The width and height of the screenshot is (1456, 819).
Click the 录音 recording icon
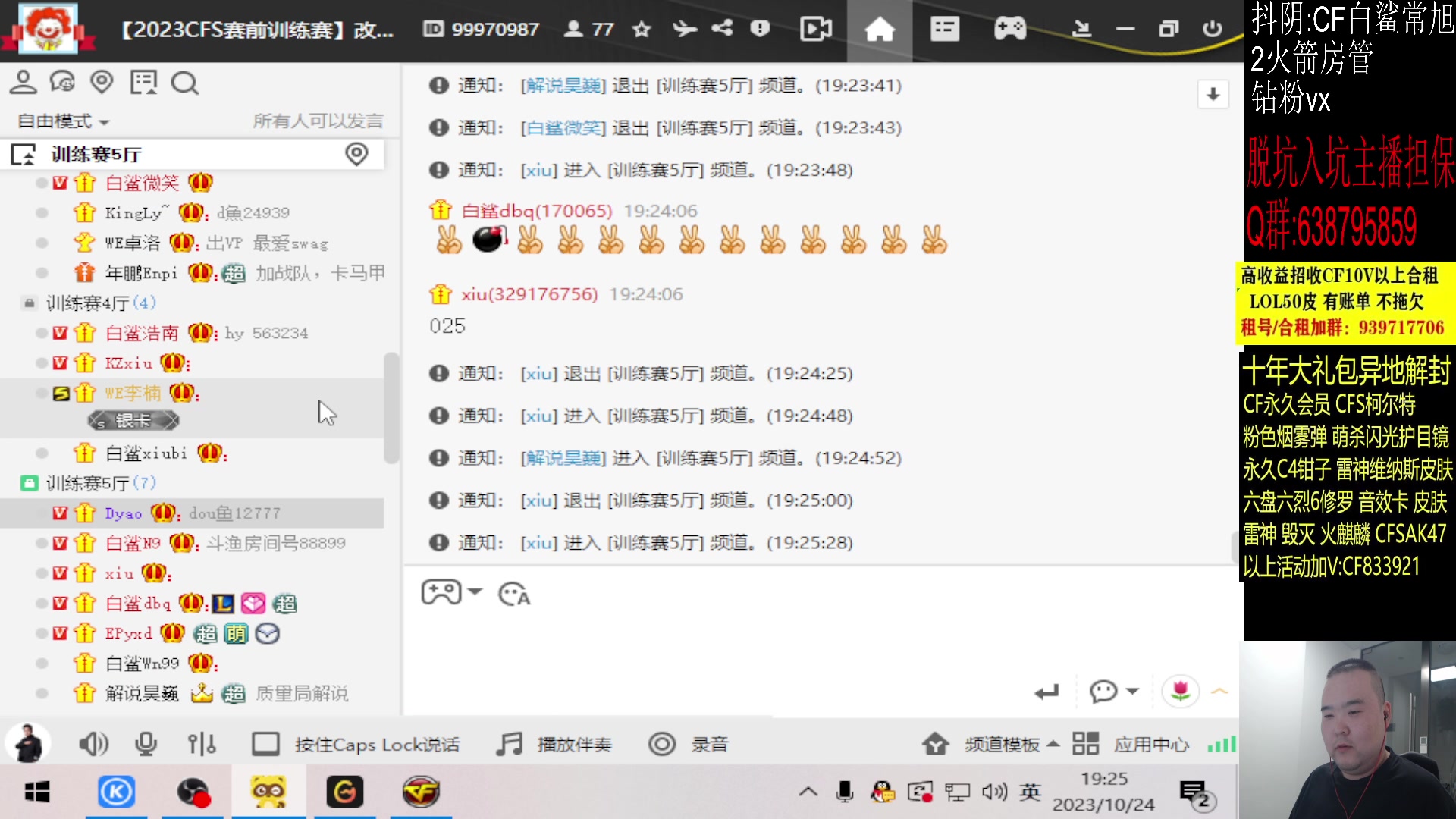click(662, 744)
